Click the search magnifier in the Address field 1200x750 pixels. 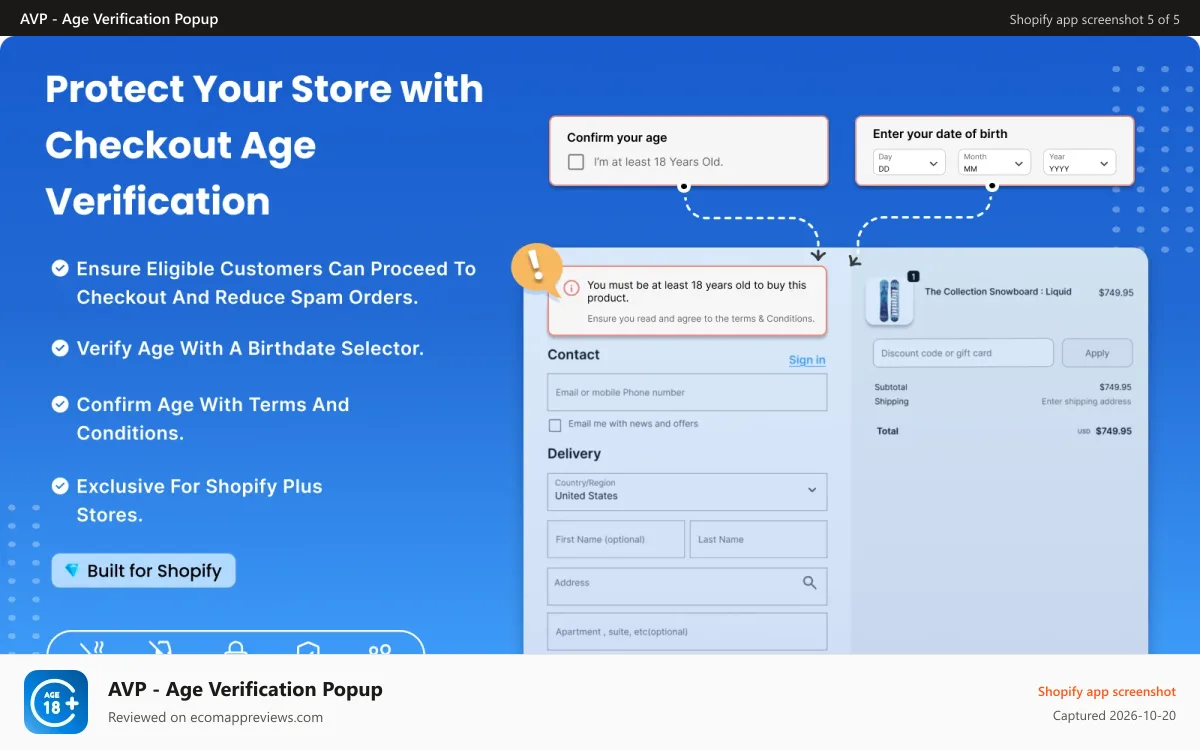pos(810,583)
